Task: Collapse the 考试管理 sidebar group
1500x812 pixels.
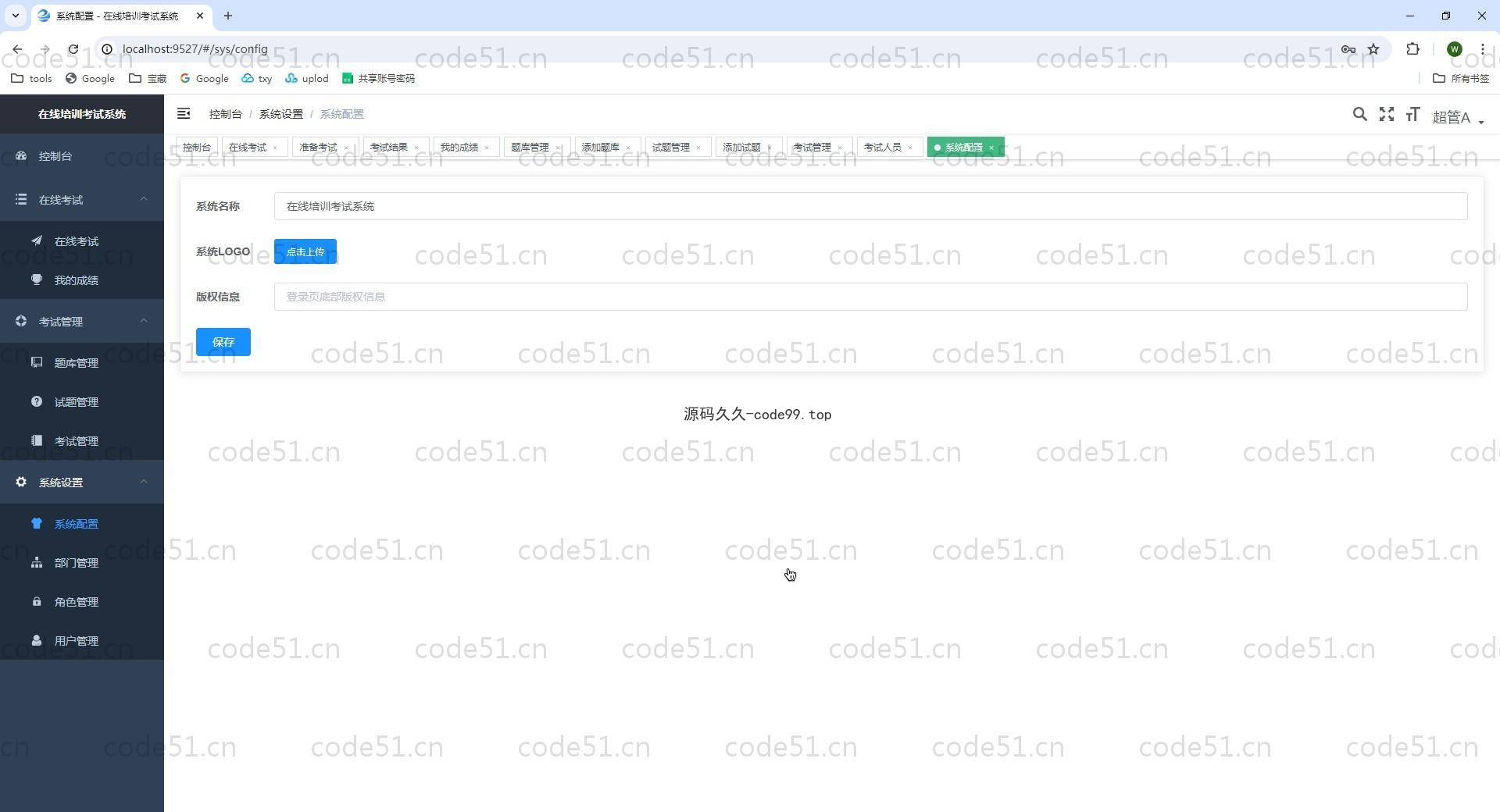Action: [82, 322]
